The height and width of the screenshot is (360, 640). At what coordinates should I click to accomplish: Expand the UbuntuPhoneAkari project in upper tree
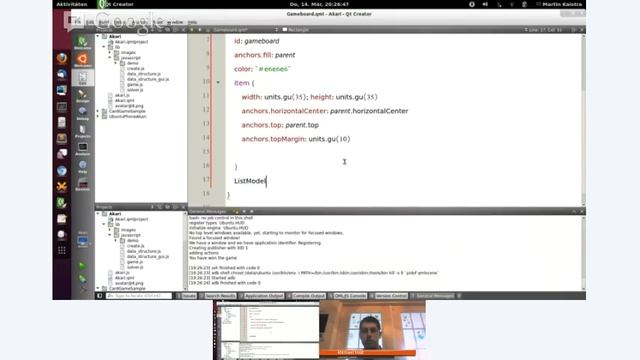pyautogui.click(x=98, y=116)
